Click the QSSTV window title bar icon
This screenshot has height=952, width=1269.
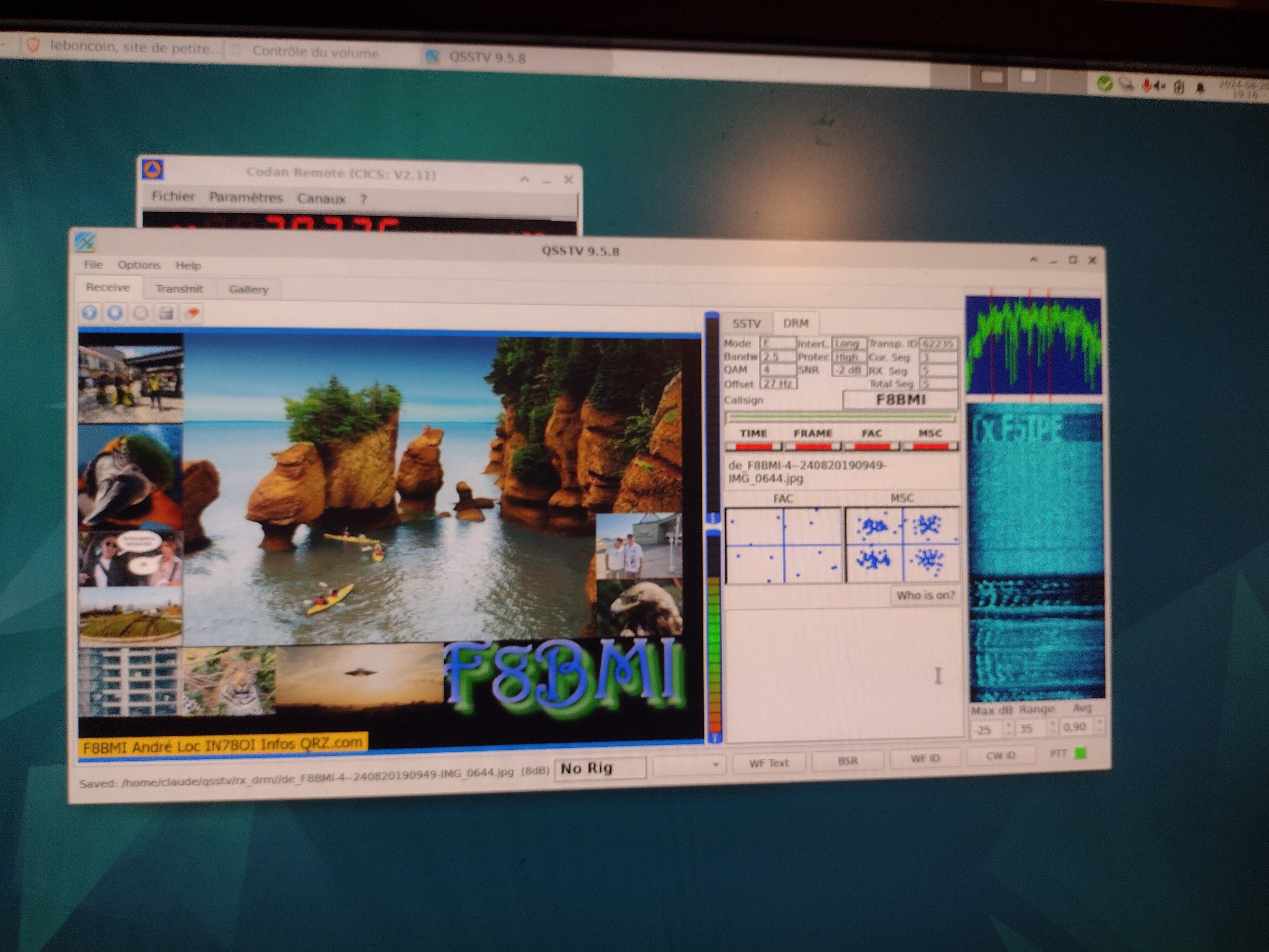85,242
